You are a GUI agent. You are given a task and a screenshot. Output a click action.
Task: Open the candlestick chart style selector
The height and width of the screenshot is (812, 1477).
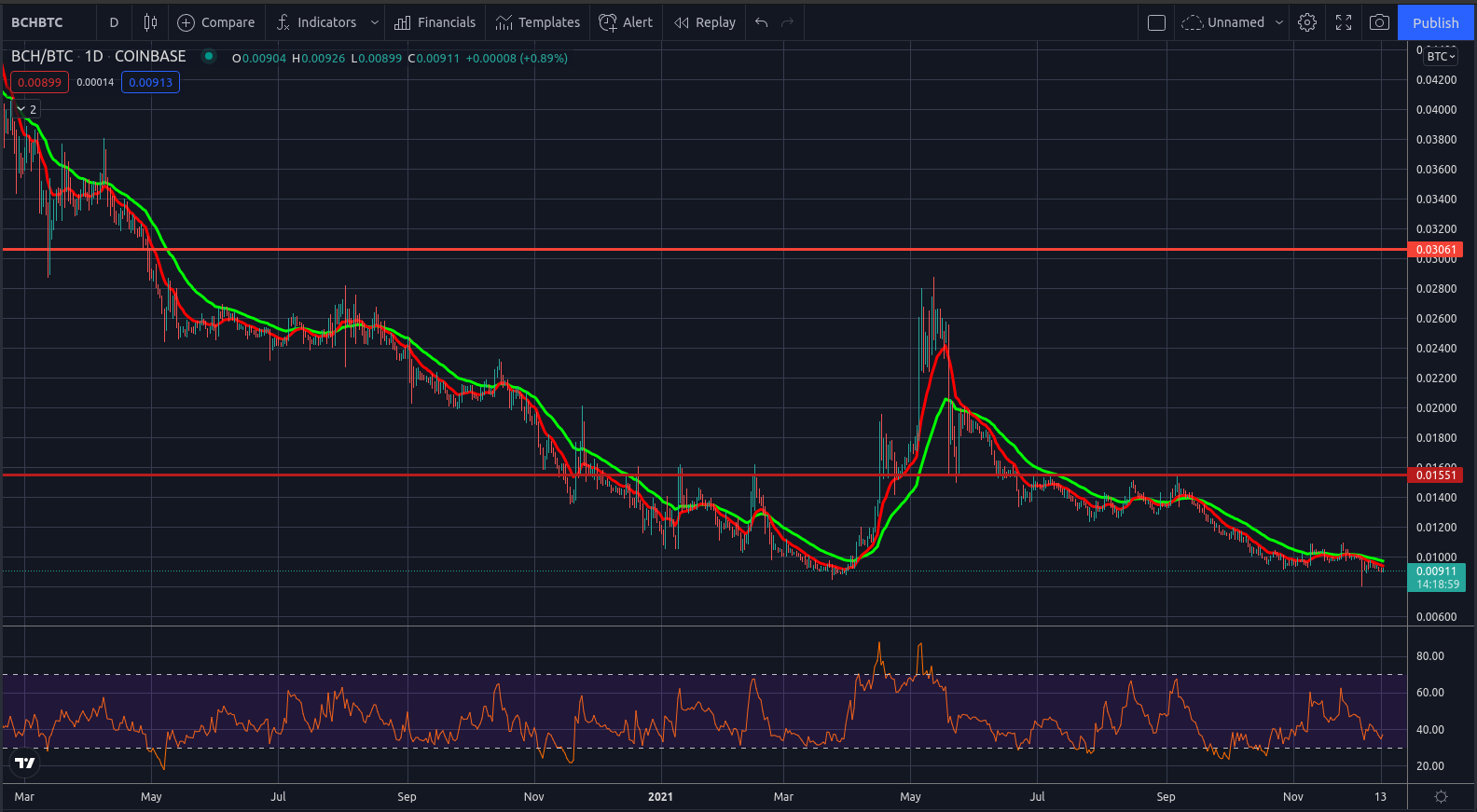tap(150, 22)
